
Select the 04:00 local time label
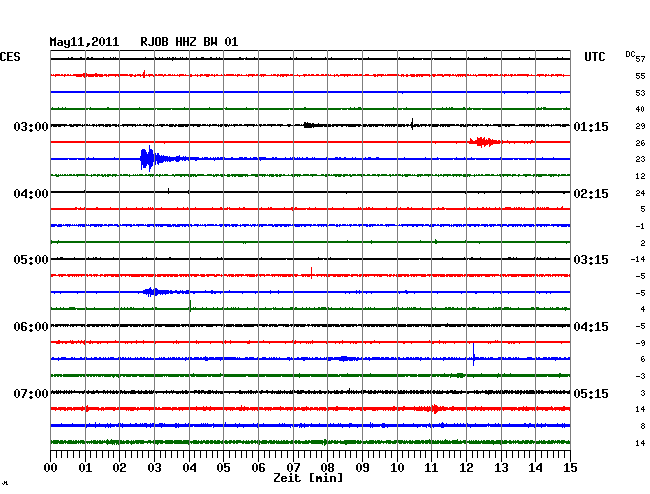coord(31,194)
